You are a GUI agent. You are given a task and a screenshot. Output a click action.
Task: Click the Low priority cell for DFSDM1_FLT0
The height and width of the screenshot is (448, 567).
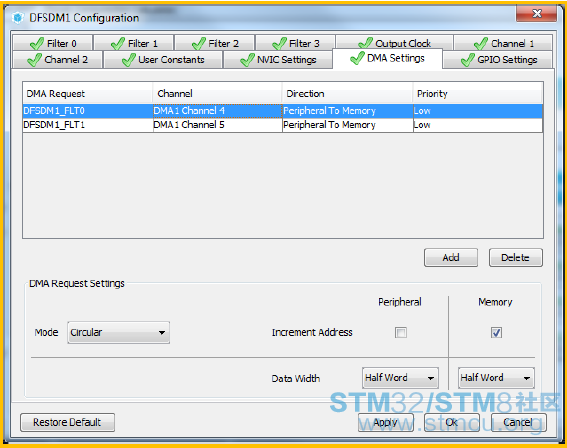(478, 111)
